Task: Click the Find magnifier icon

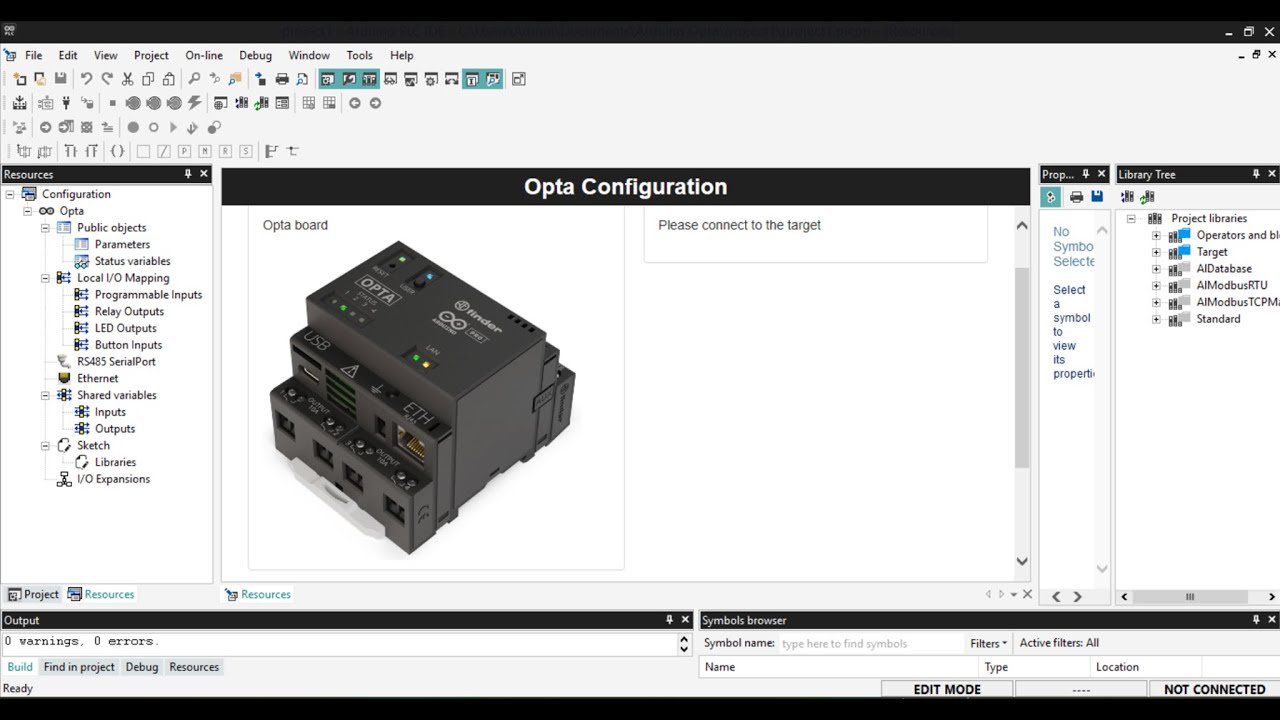Action: (194, 79)
